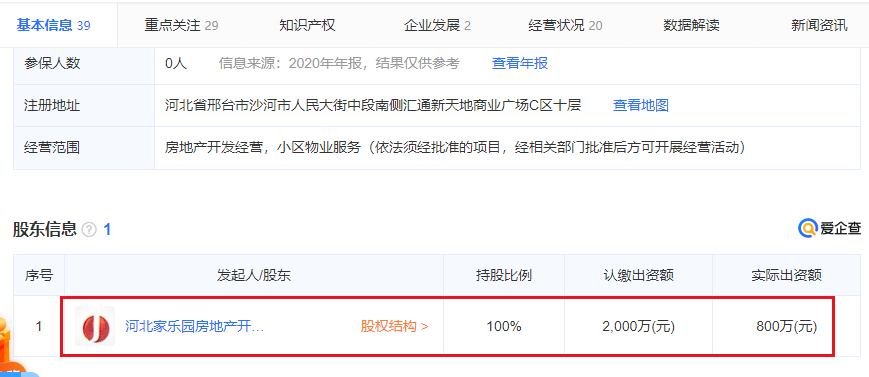Open the 新闻资讯 tab
Image resolution: width=869 pixels, height=377 pixels.
tap(819, 26)
